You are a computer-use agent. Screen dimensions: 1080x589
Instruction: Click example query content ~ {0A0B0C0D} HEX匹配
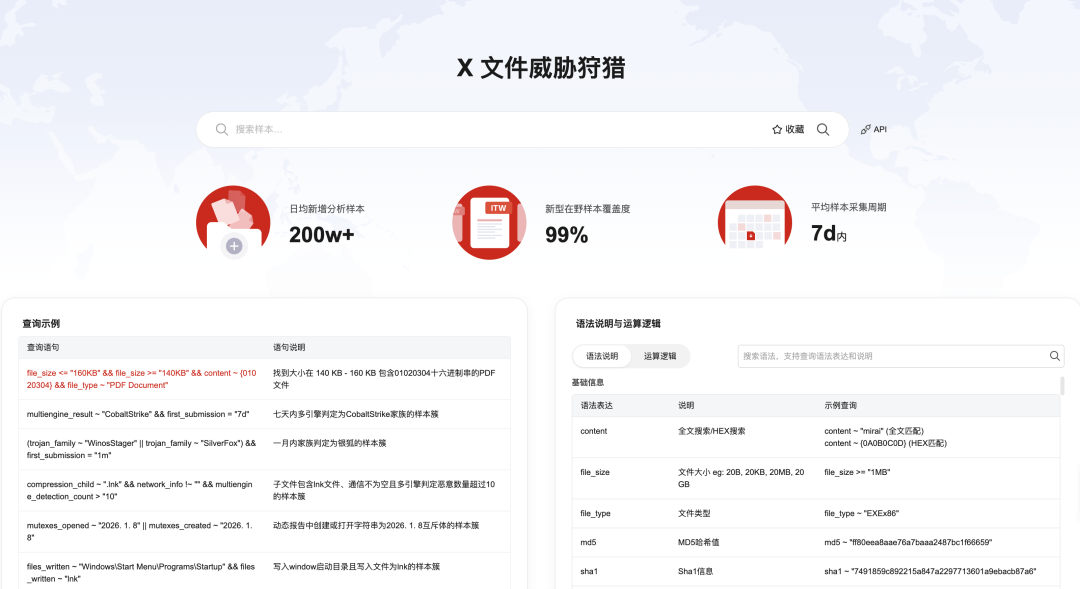coord(886,444)
